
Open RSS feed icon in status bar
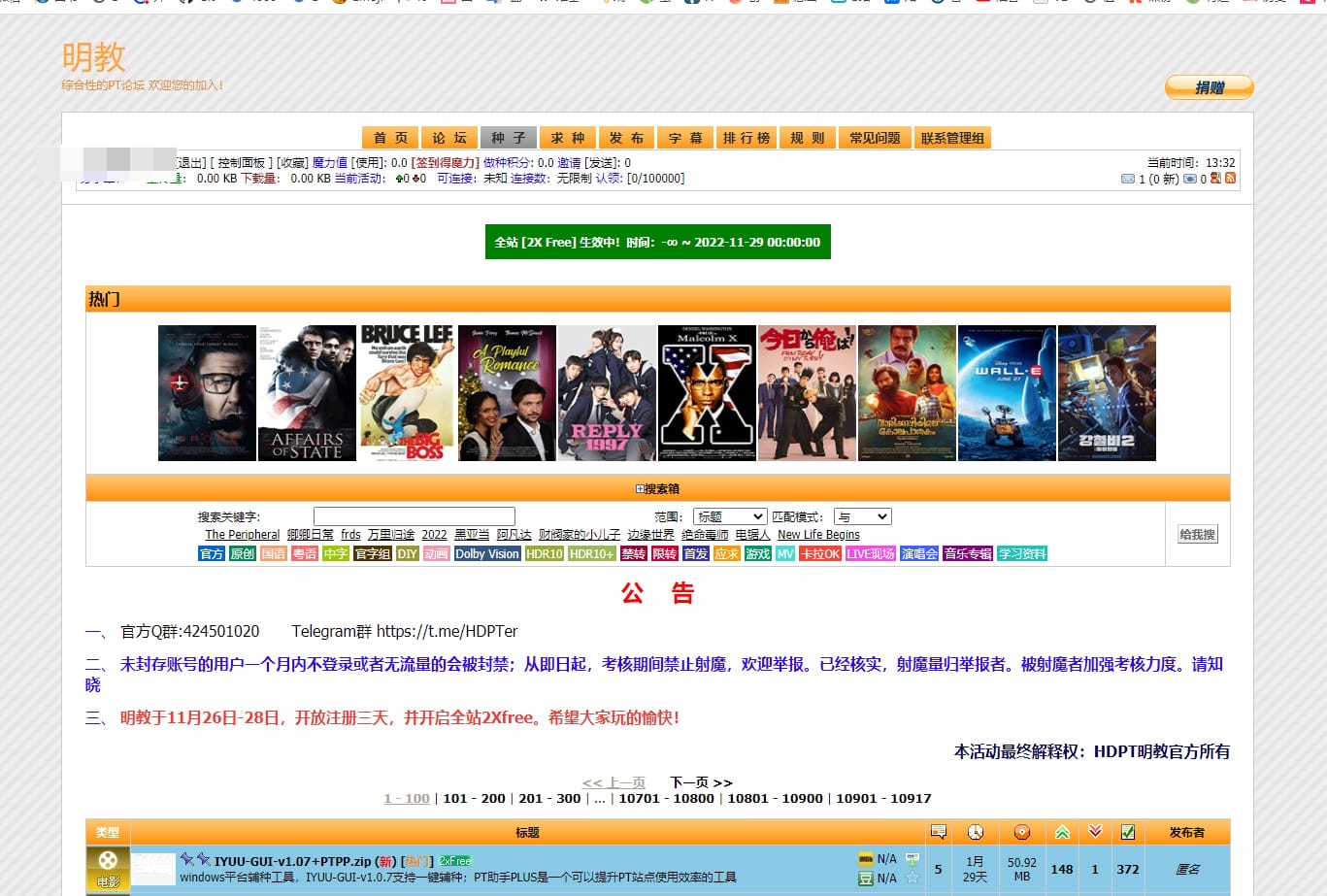[x=1230, y=178]
